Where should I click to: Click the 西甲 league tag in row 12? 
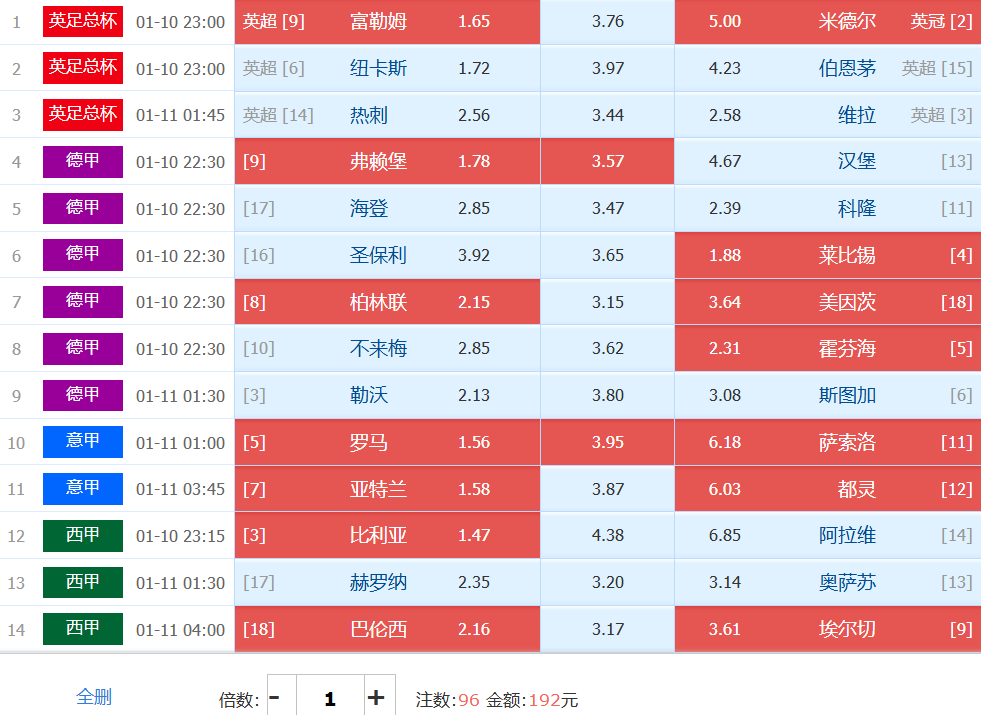click(83, 535)
